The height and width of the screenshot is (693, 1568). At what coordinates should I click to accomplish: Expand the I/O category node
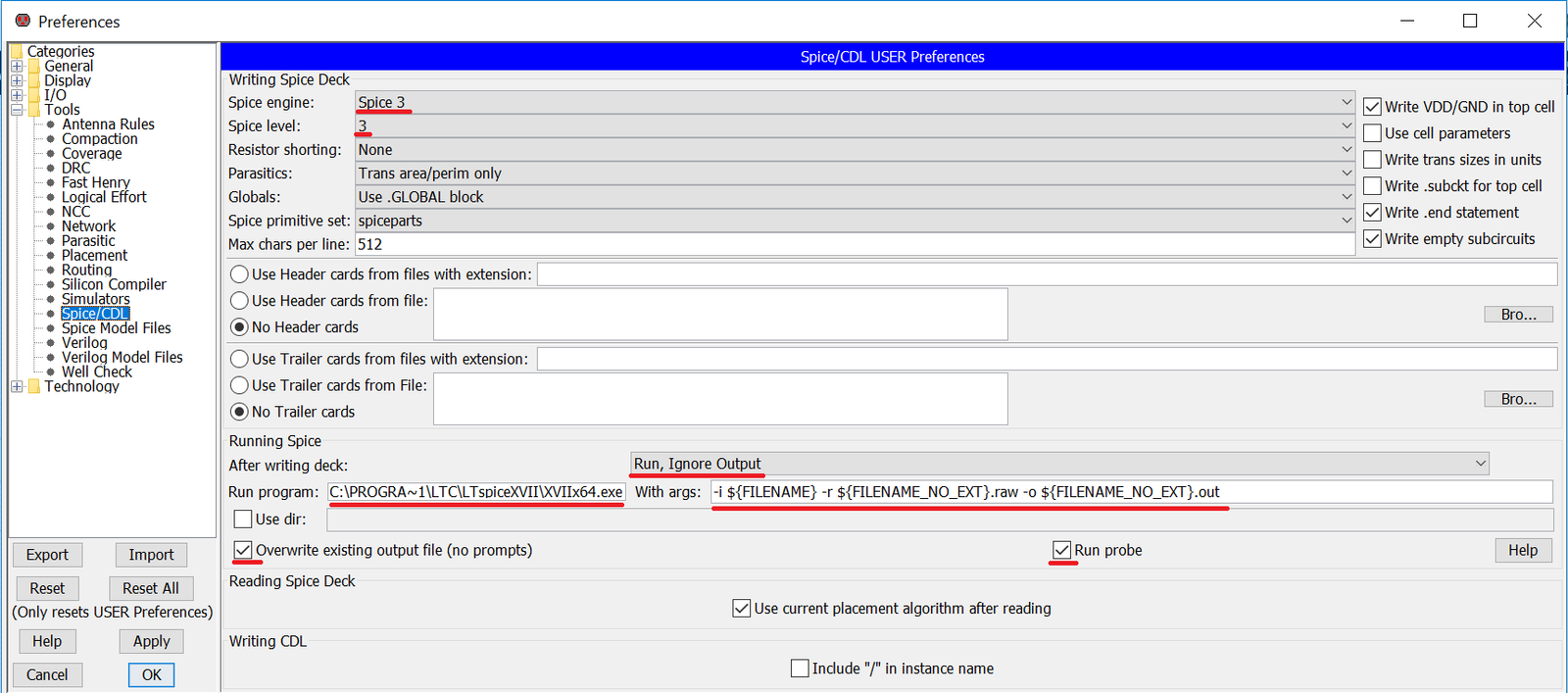(17, 96)
